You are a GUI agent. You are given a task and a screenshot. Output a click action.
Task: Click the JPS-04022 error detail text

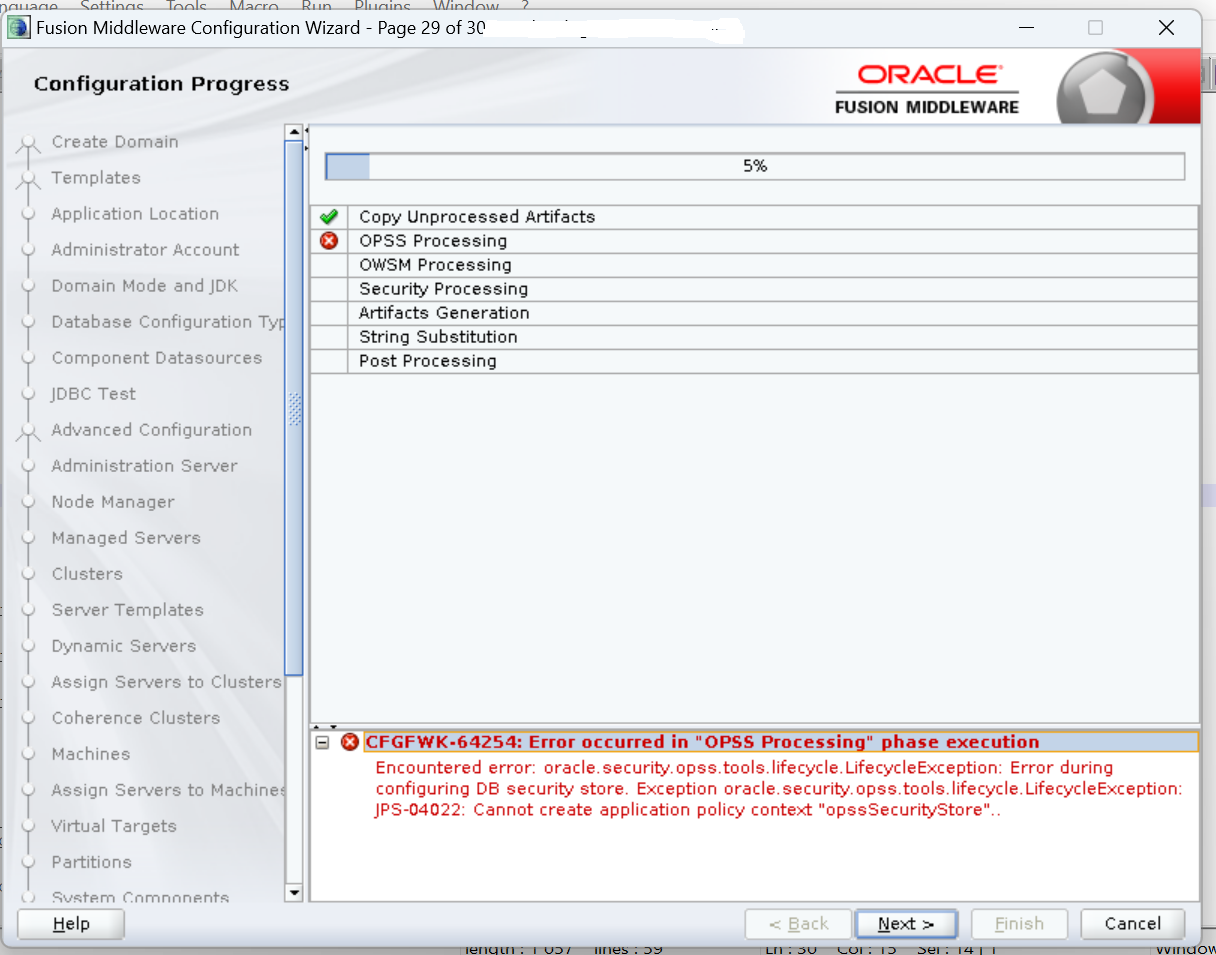[x=688, y=810]
